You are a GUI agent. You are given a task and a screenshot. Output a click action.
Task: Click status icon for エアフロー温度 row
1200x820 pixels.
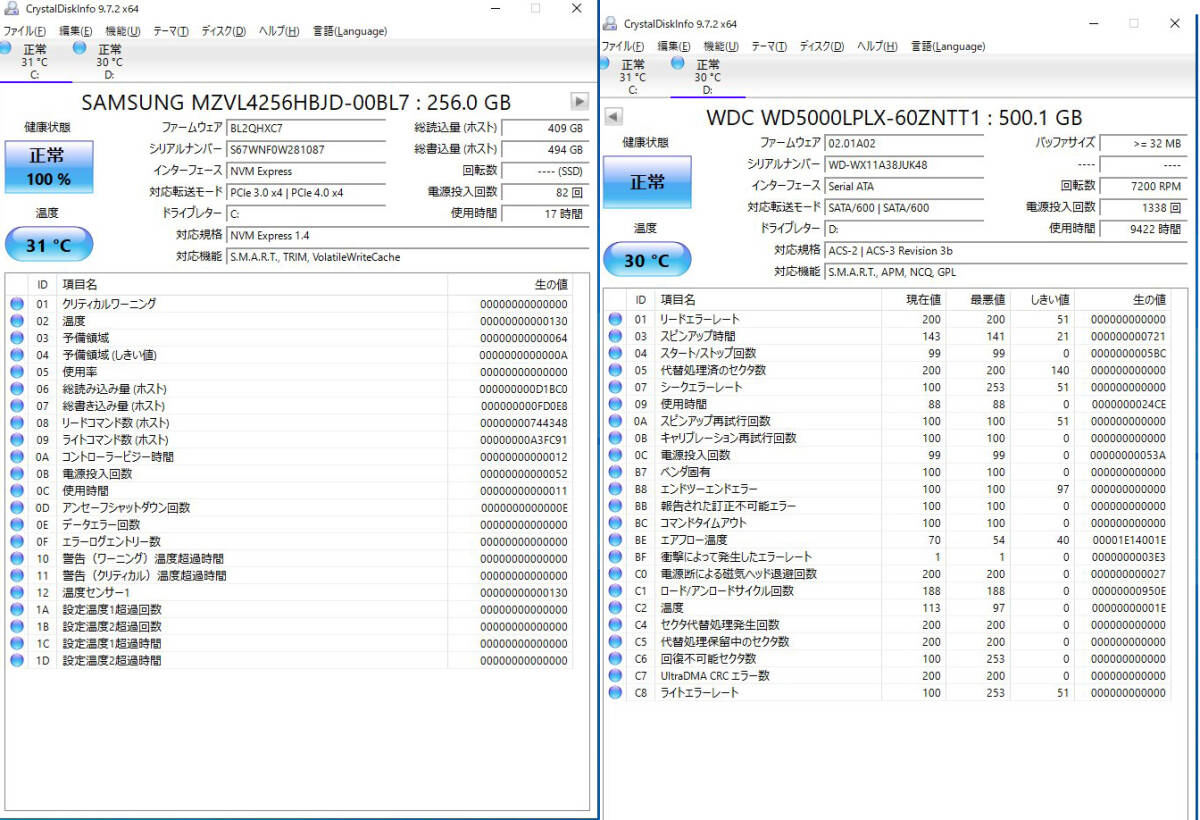[x=615, y=540]
